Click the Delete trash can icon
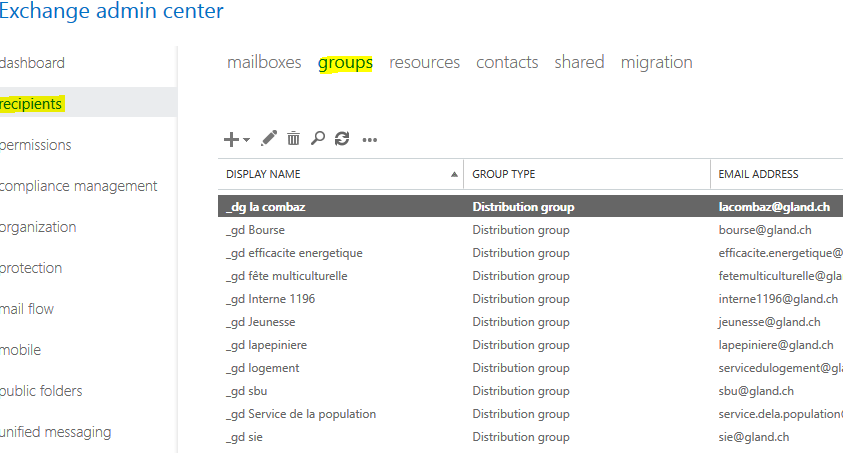This screenshot has width=843, height=453. (293, 139)
